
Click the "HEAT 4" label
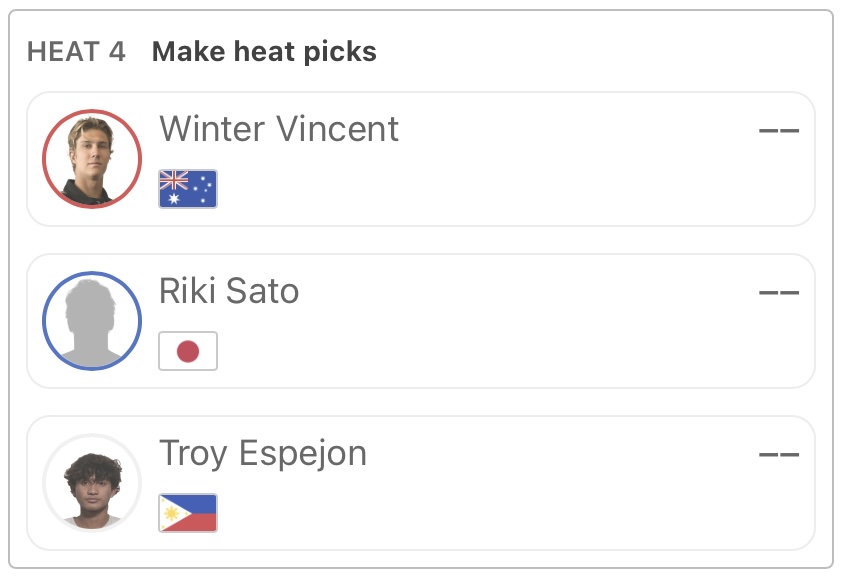coord(77,52)
